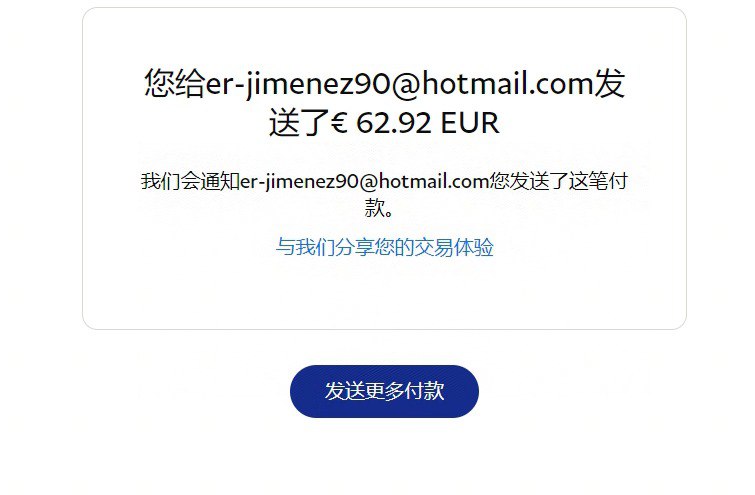Open the 与我们分享您的交易体验 link

pos(384,247)
